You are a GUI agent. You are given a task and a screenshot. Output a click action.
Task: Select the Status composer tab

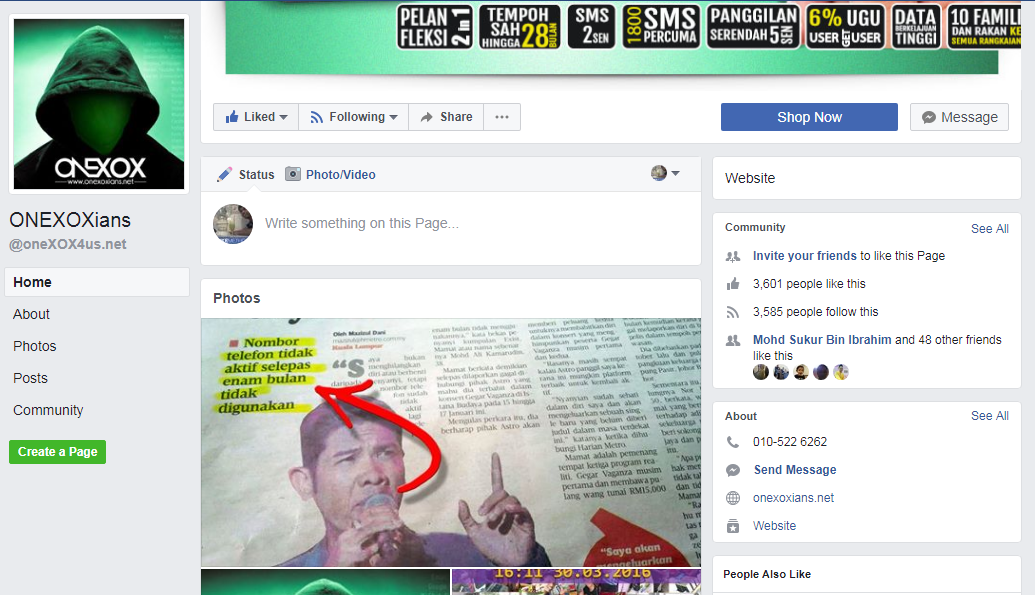[x=246, y=174]
